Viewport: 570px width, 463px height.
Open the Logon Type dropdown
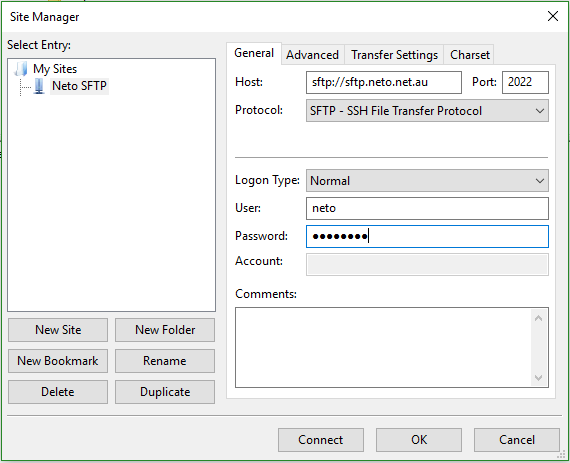pyautogui.click(x=427, y=181)
